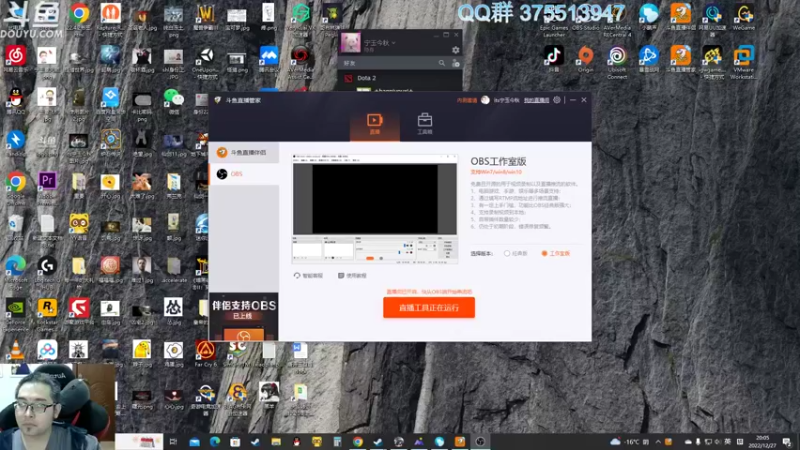Switch to the 直播 tab in Douyu manager
Image resolution: width=800 pixels, height=450 pixels.
point(374,124)
